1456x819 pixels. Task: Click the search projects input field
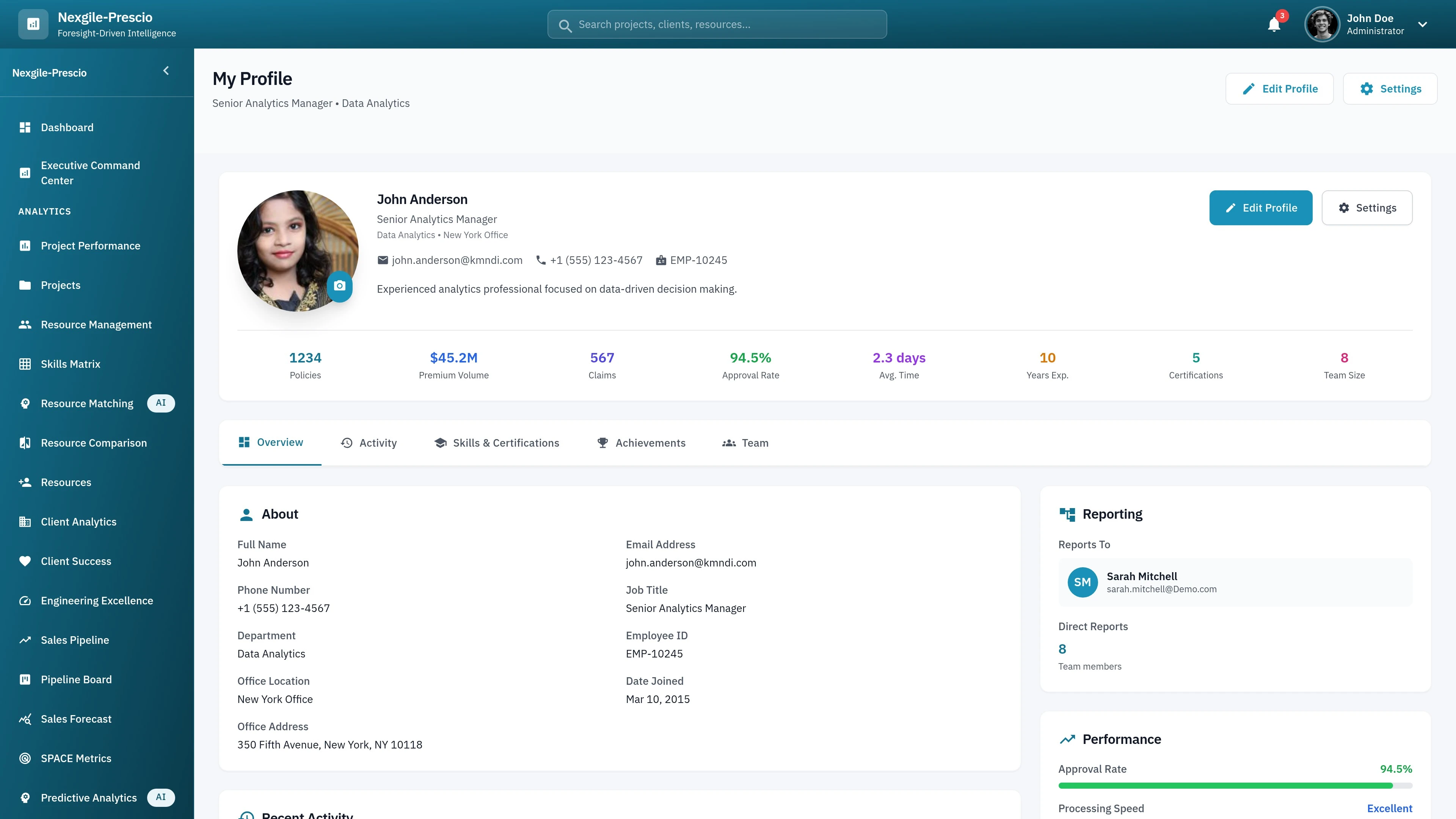tap(716, 24)
